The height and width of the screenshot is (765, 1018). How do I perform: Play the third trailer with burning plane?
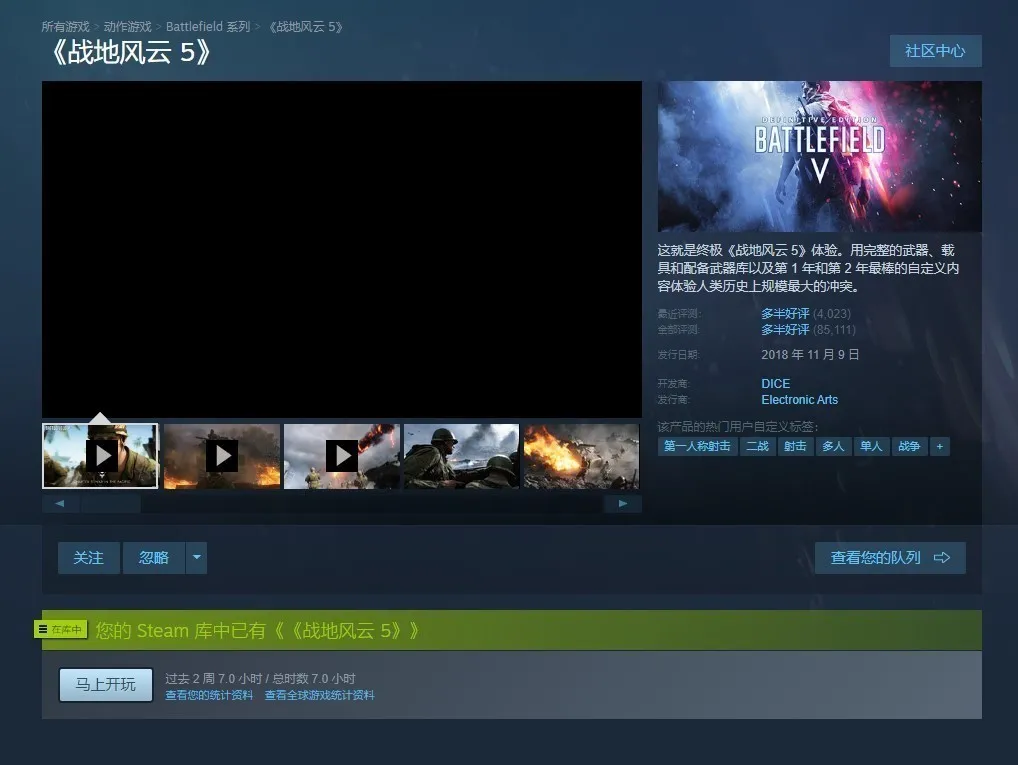(341, 456)
